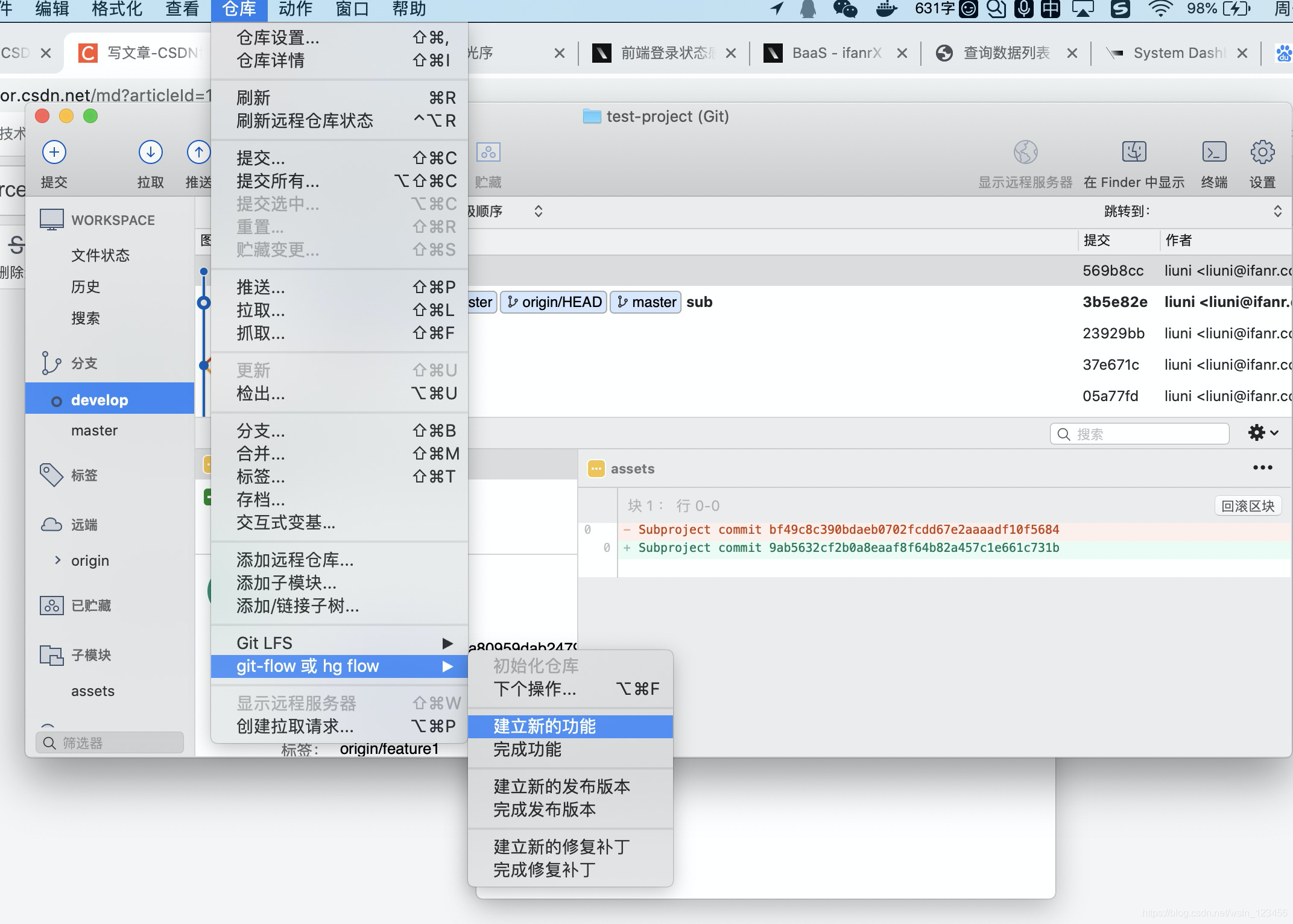
Task: Click the Pull (拉取) toolbar icon
Action: click(x=150, y=153)
